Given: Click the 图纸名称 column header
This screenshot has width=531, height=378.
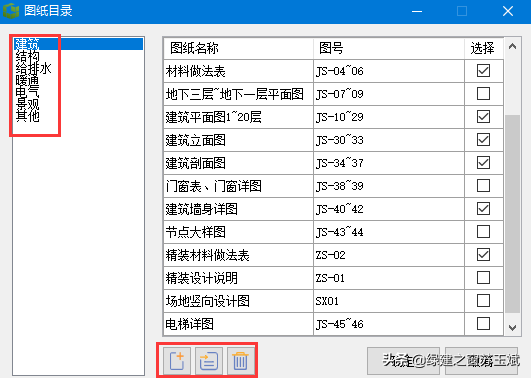Looking at the screenshot, I should [238, 48].
